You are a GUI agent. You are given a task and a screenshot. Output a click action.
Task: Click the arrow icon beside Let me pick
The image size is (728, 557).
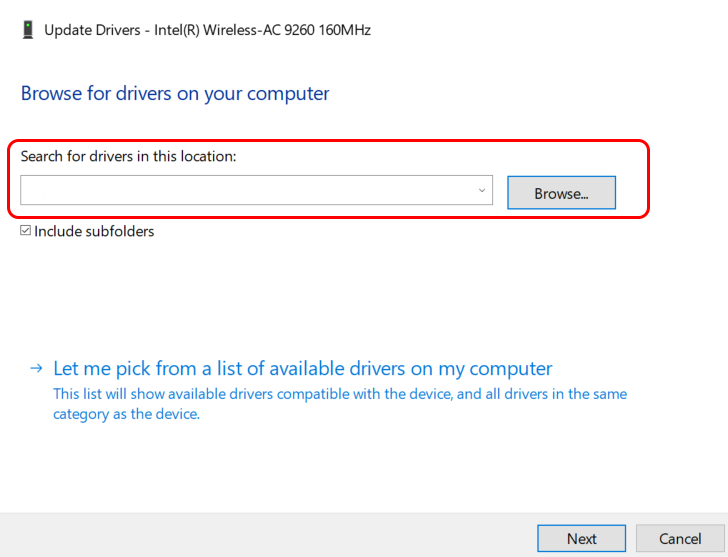pos(36,369)
